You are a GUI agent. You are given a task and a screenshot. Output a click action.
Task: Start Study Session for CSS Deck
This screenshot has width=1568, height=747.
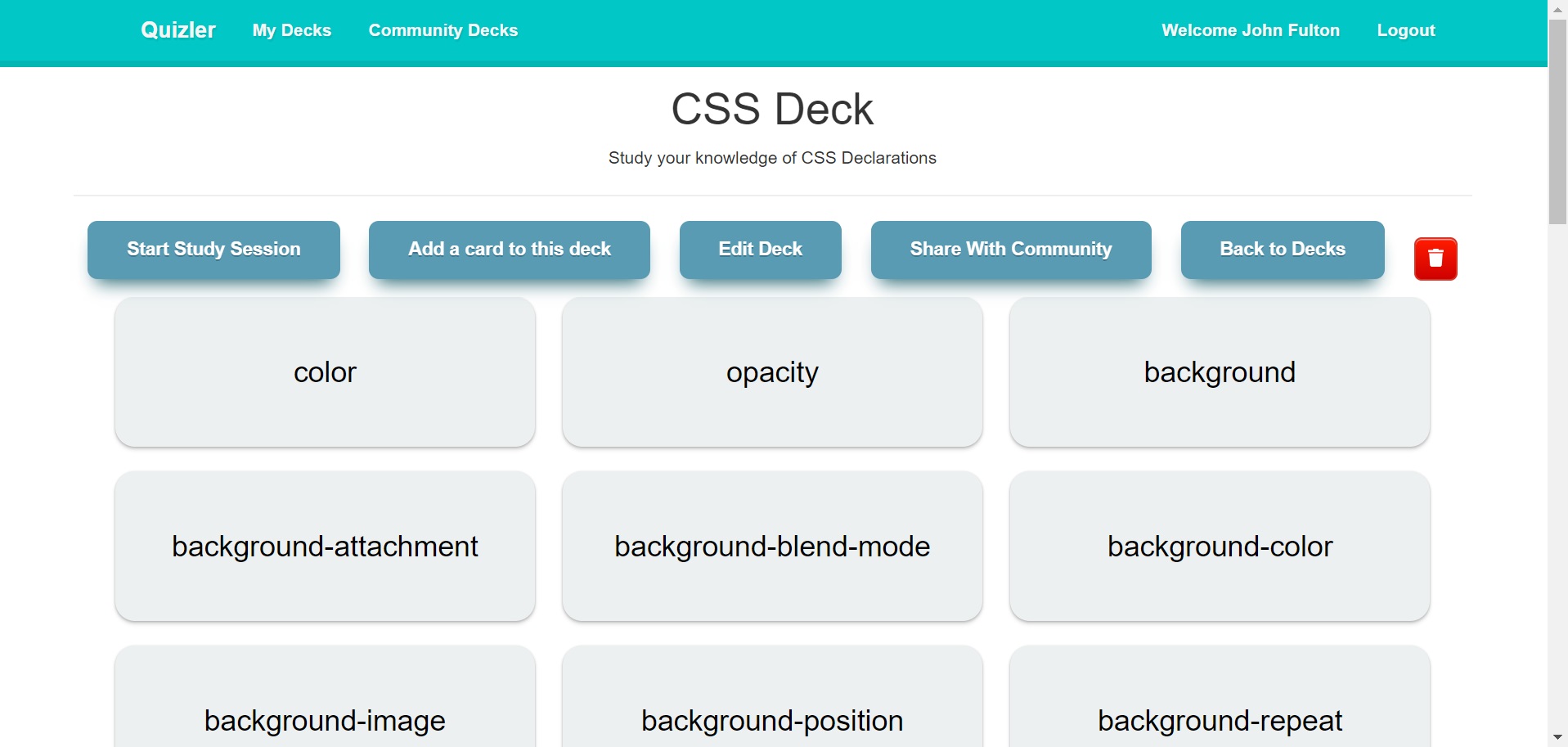pyautogui.click(x=213, y=250)
